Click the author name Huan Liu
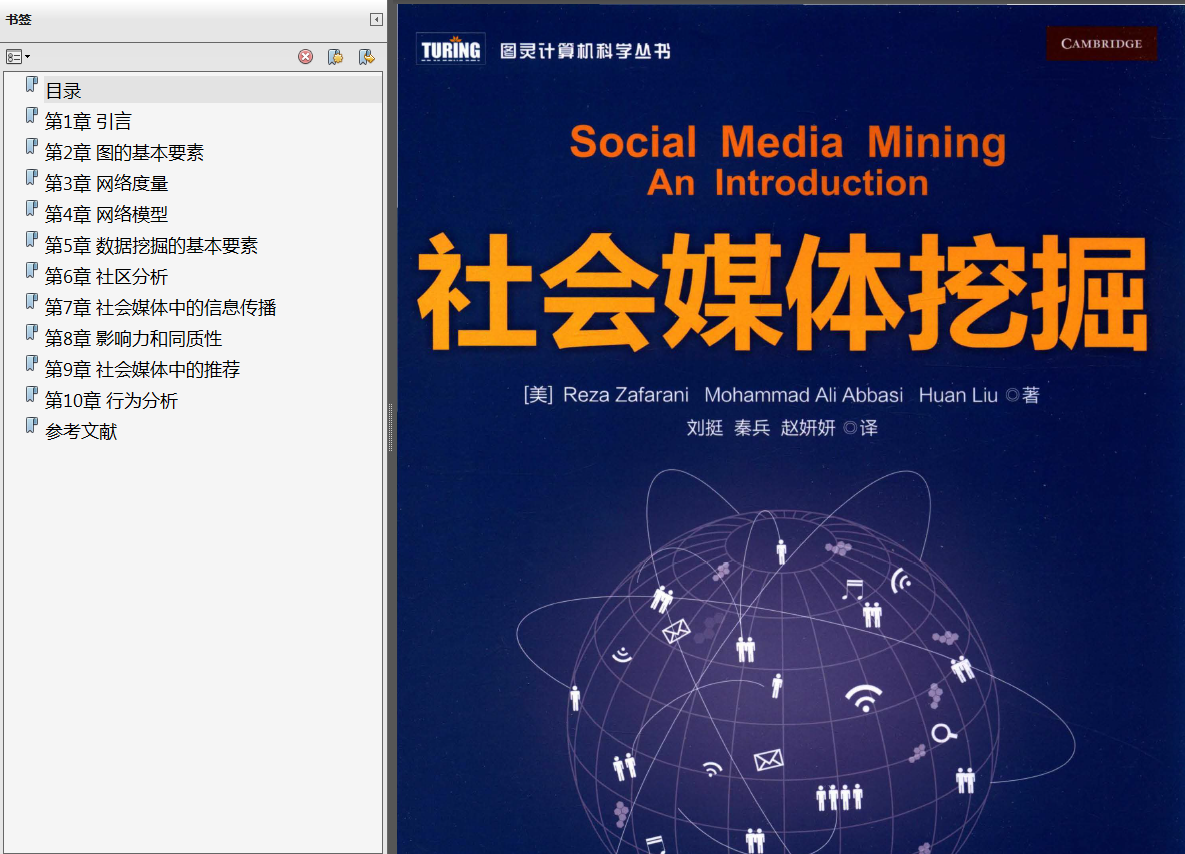The width and height of the screenshot is (1185, 854). pos(958,395)
